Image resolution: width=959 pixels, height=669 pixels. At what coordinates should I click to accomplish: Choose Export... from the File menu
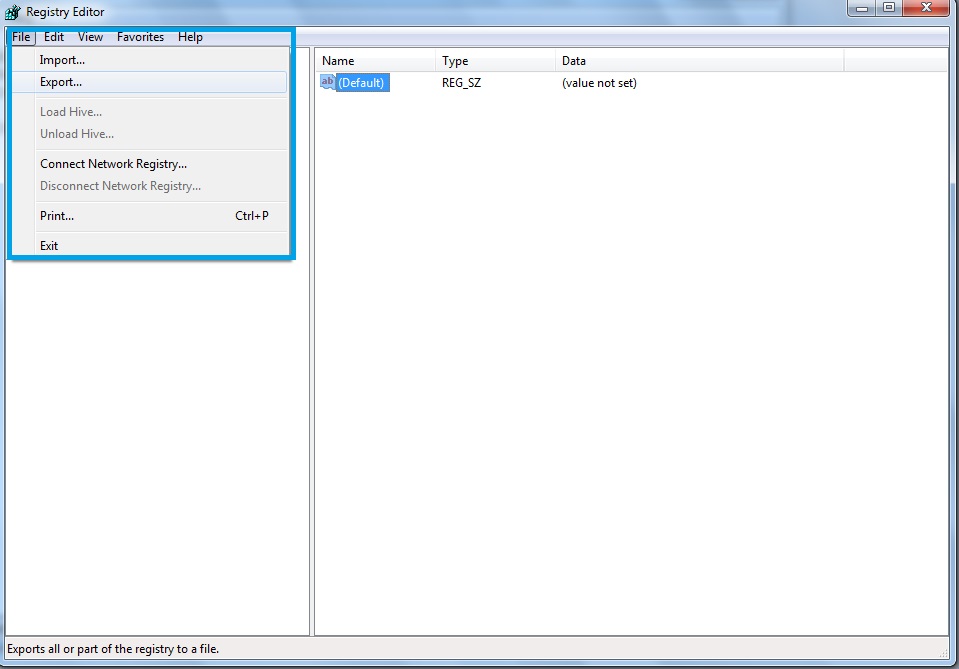click(x=150, y=82)
